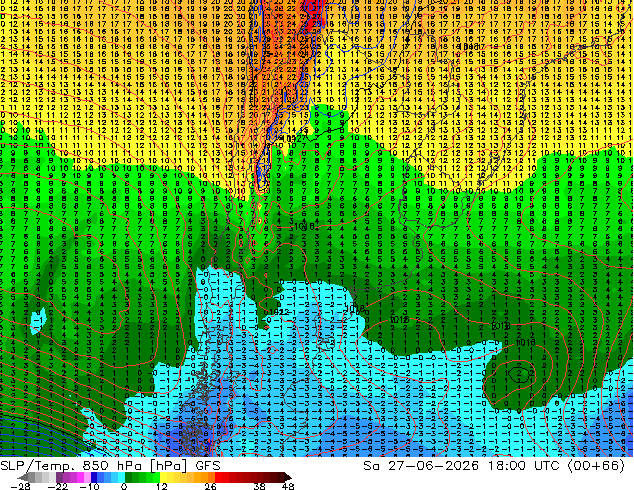Click the 26 legend value

pos(210,486)
